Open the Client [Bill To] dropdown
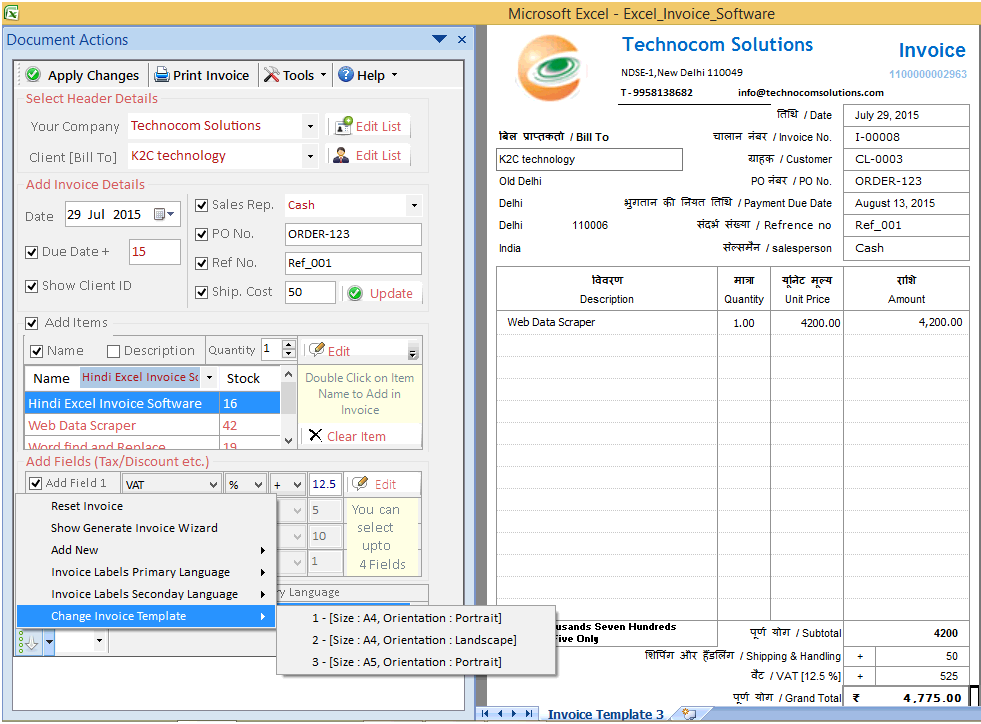 [308, 156]
